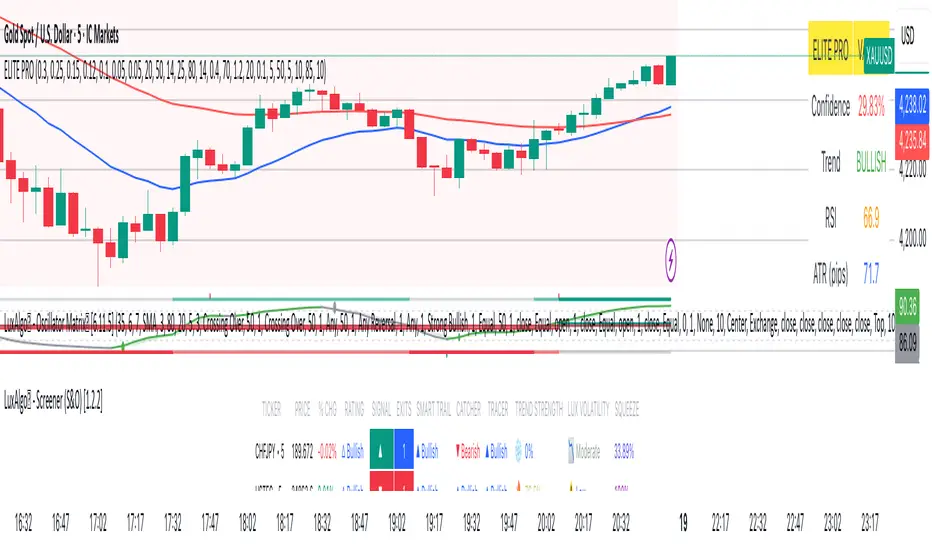Viewport: 932px width, 550px height.
Task: Click the red 4,235.84 price label
Action: pyautogui.click(x=912, y=140)
